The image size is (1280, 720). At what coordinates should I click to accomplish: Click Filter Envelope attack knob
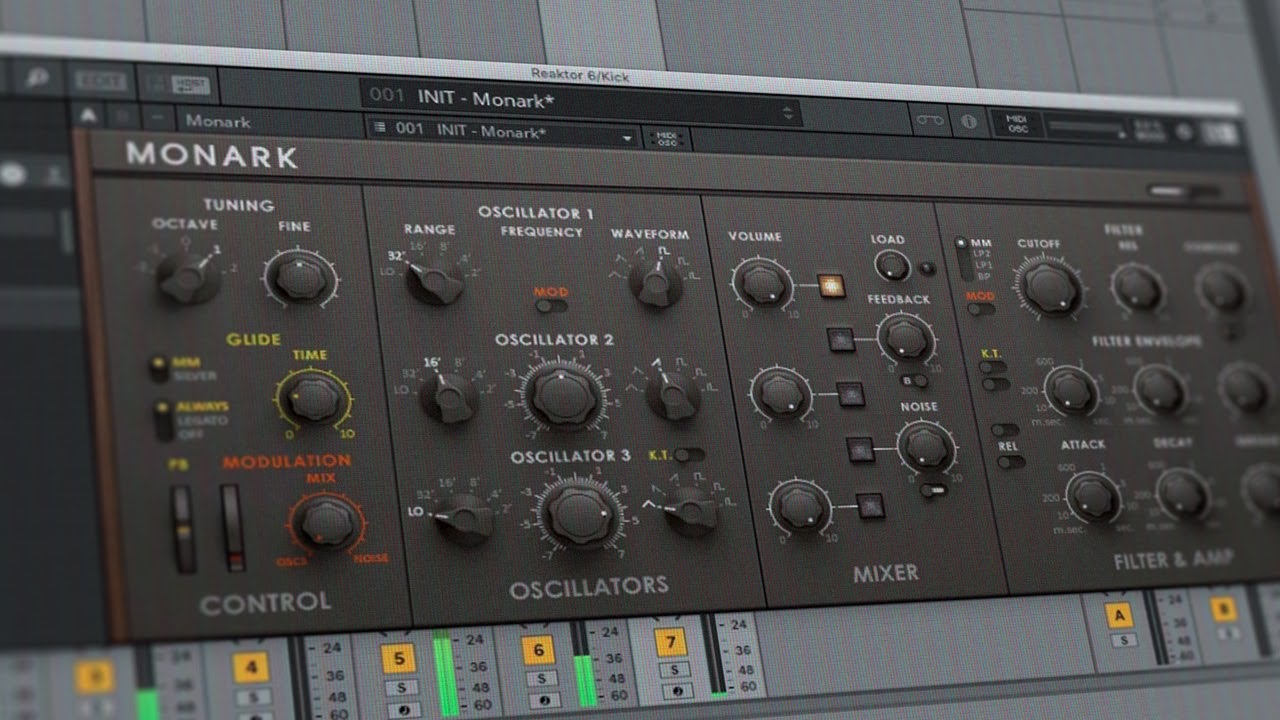[1070, 390]
